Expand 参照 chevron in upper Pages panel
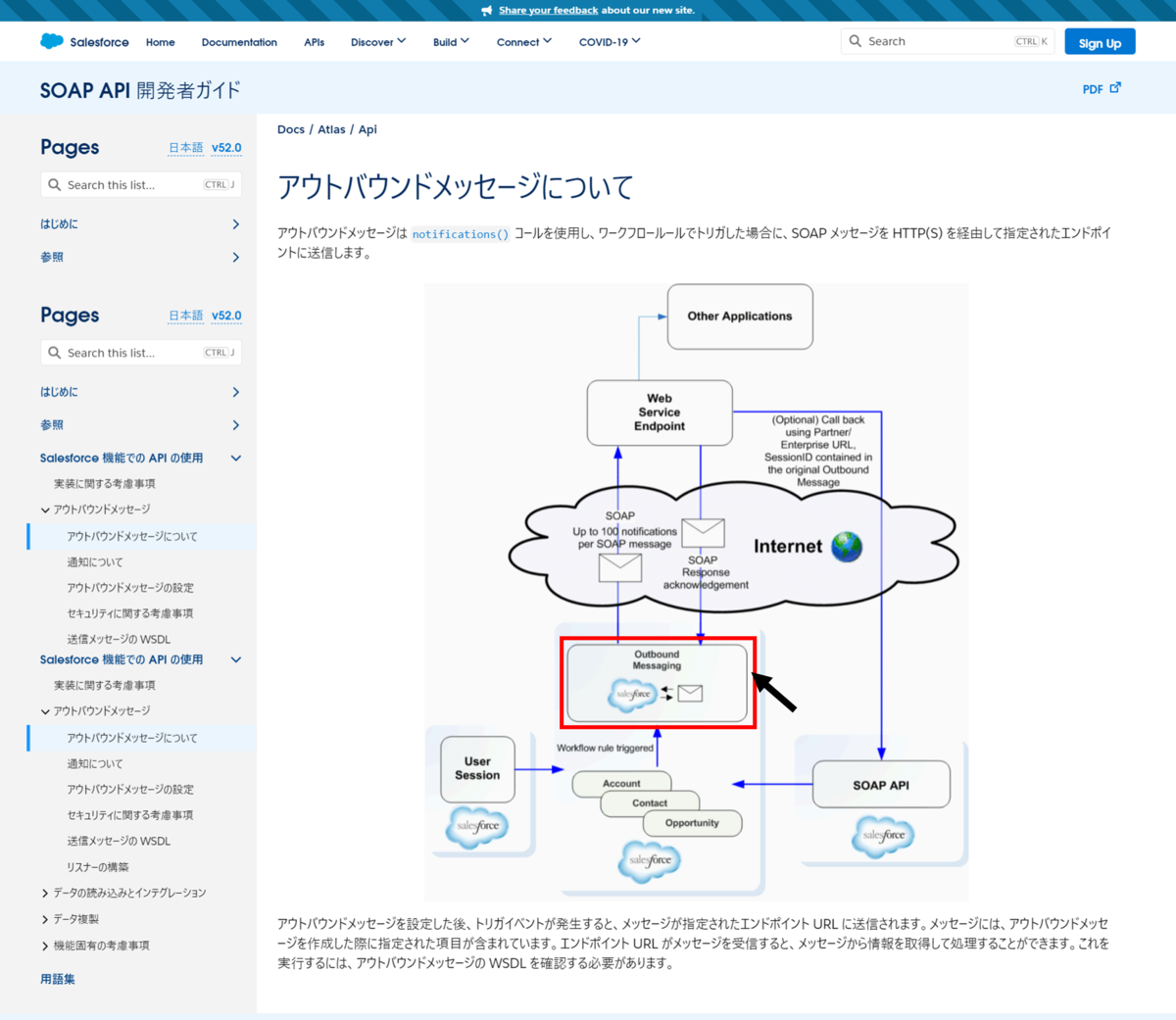Image resolution: width=1176 pixels, height=1020 pixels. click(236, 258)
